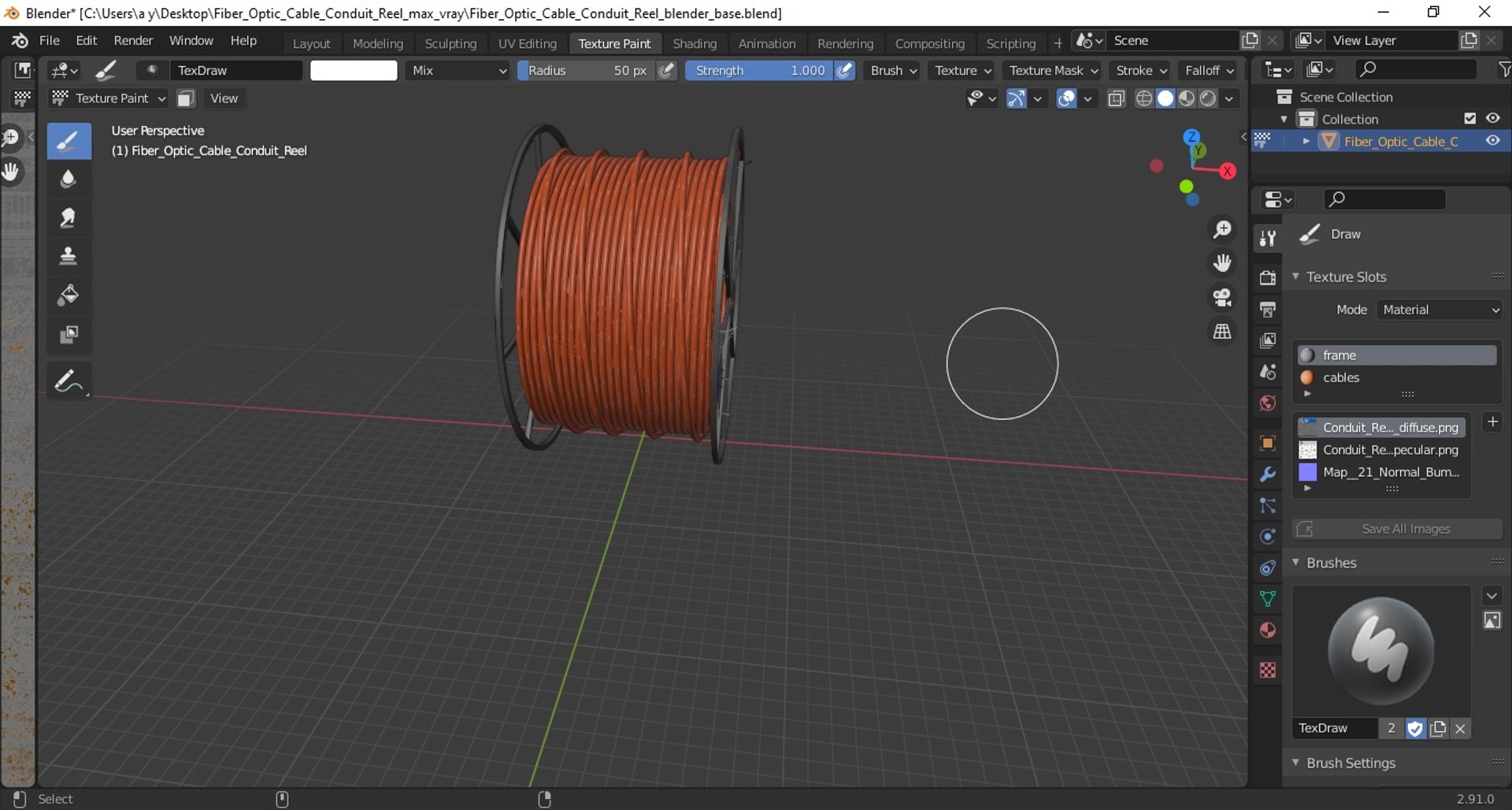The height and width of the screenshot is (810, 1512).
Task: Select the Mask tool
Action: [69, 335]
